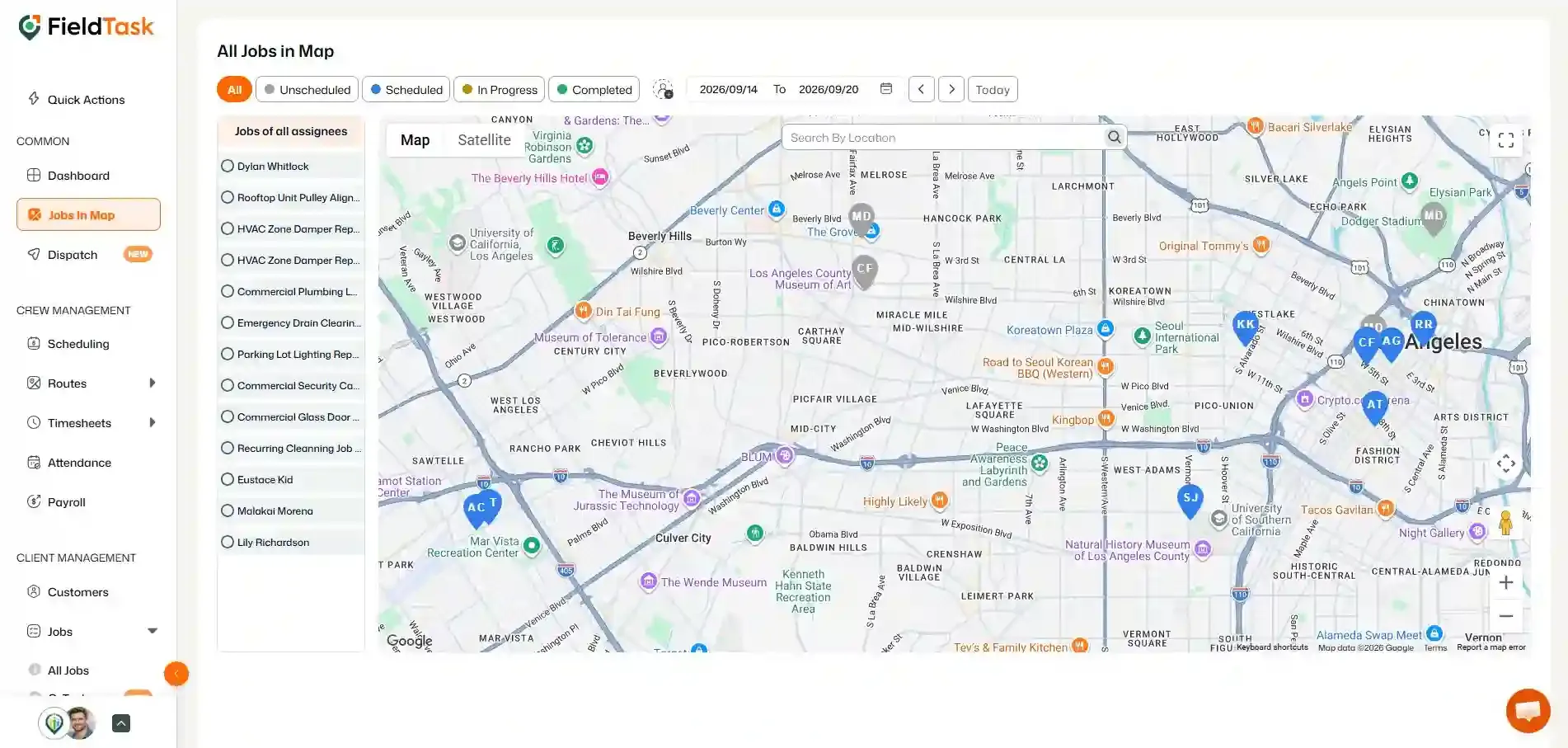Click gray CF marker near Museum of Art

pyautogui.click(x=864, y=271)
